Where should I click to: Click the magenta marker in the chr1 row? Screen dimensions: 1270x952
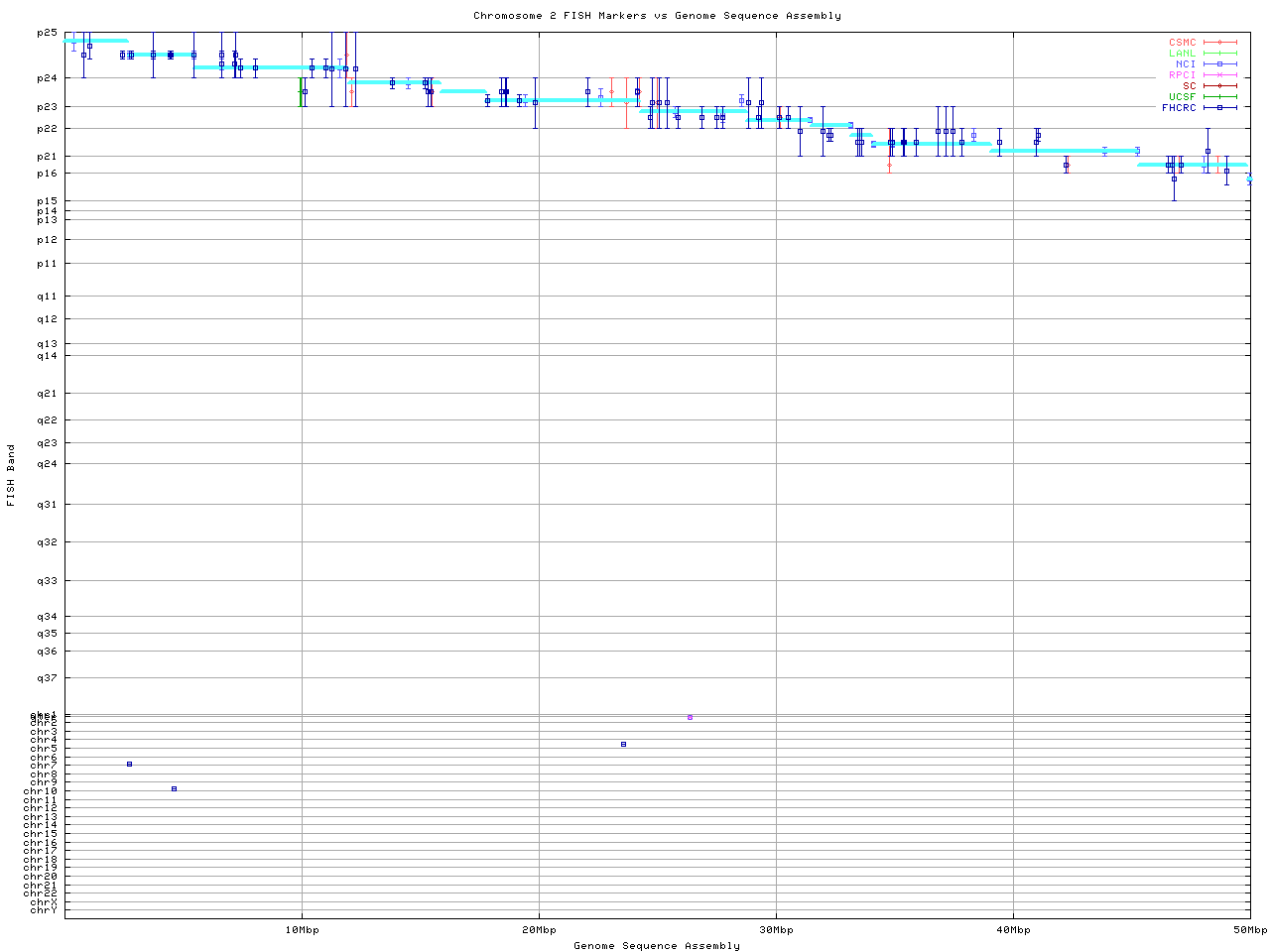[690, 717]
